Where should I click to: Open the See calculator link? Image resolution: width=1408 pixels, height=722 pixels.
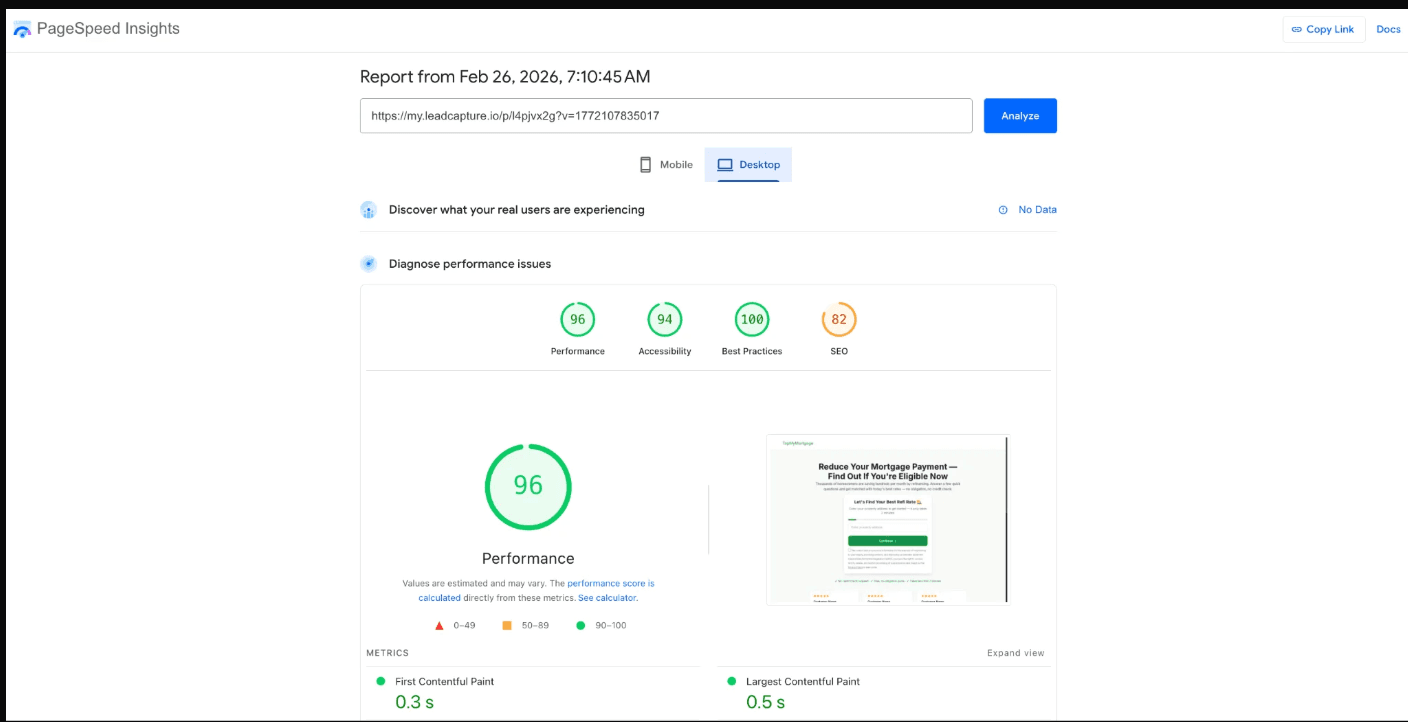point(606,597)
